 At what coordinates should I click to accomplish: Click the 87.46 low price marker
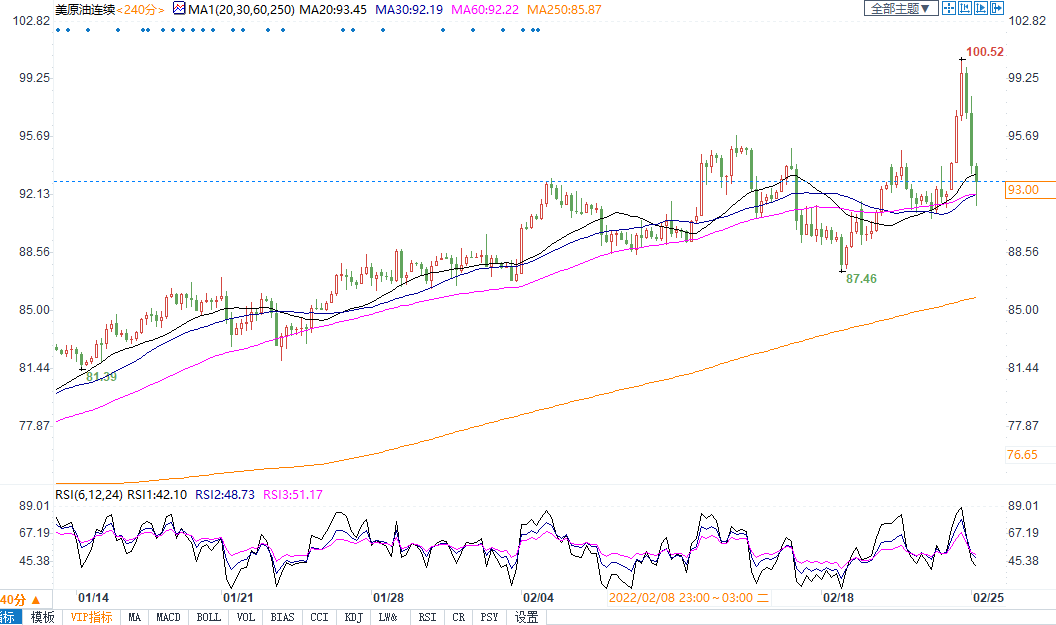point(861,279)
